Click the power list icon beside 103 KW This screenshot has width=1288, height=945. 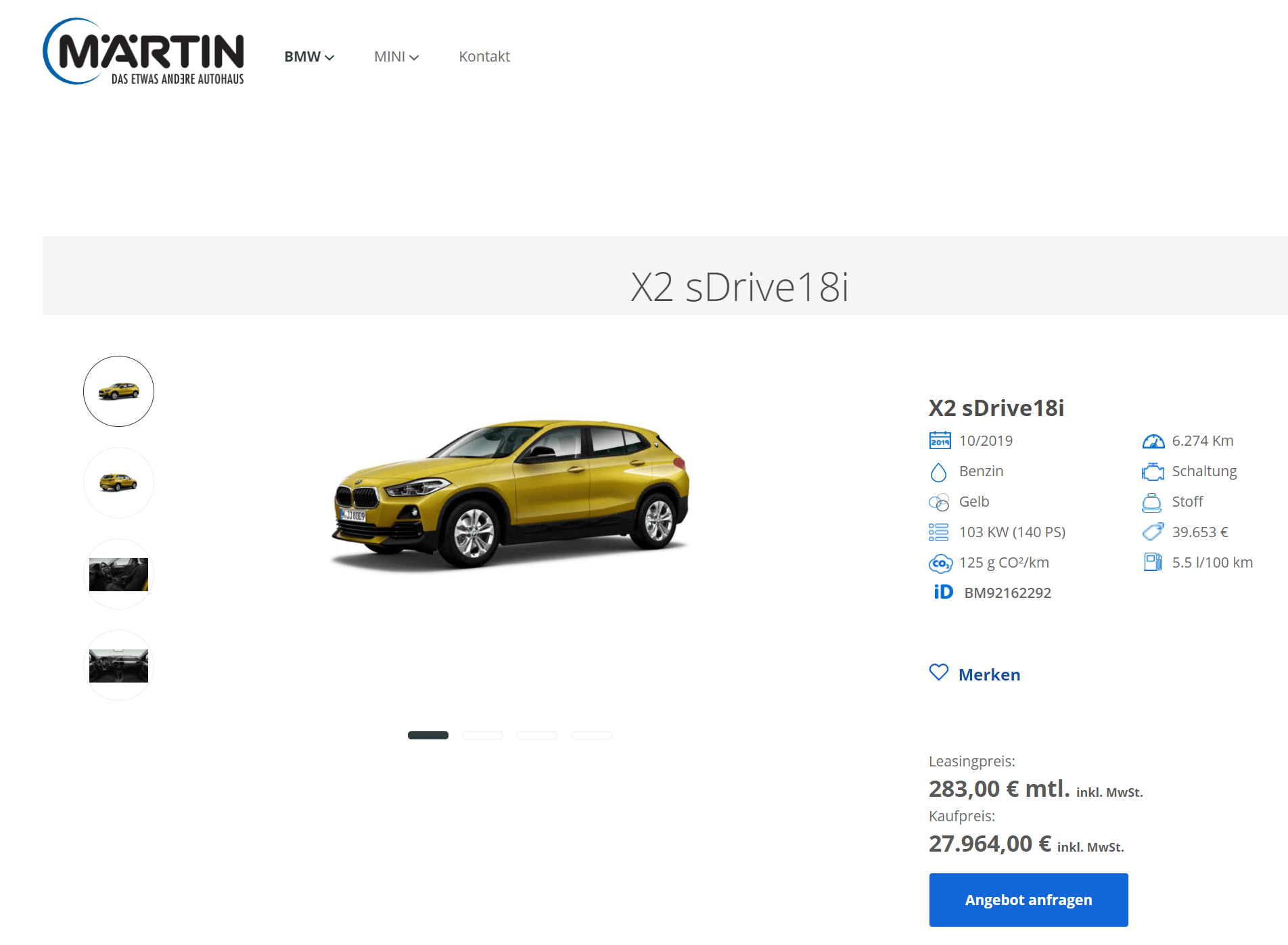tap(938, 532)
